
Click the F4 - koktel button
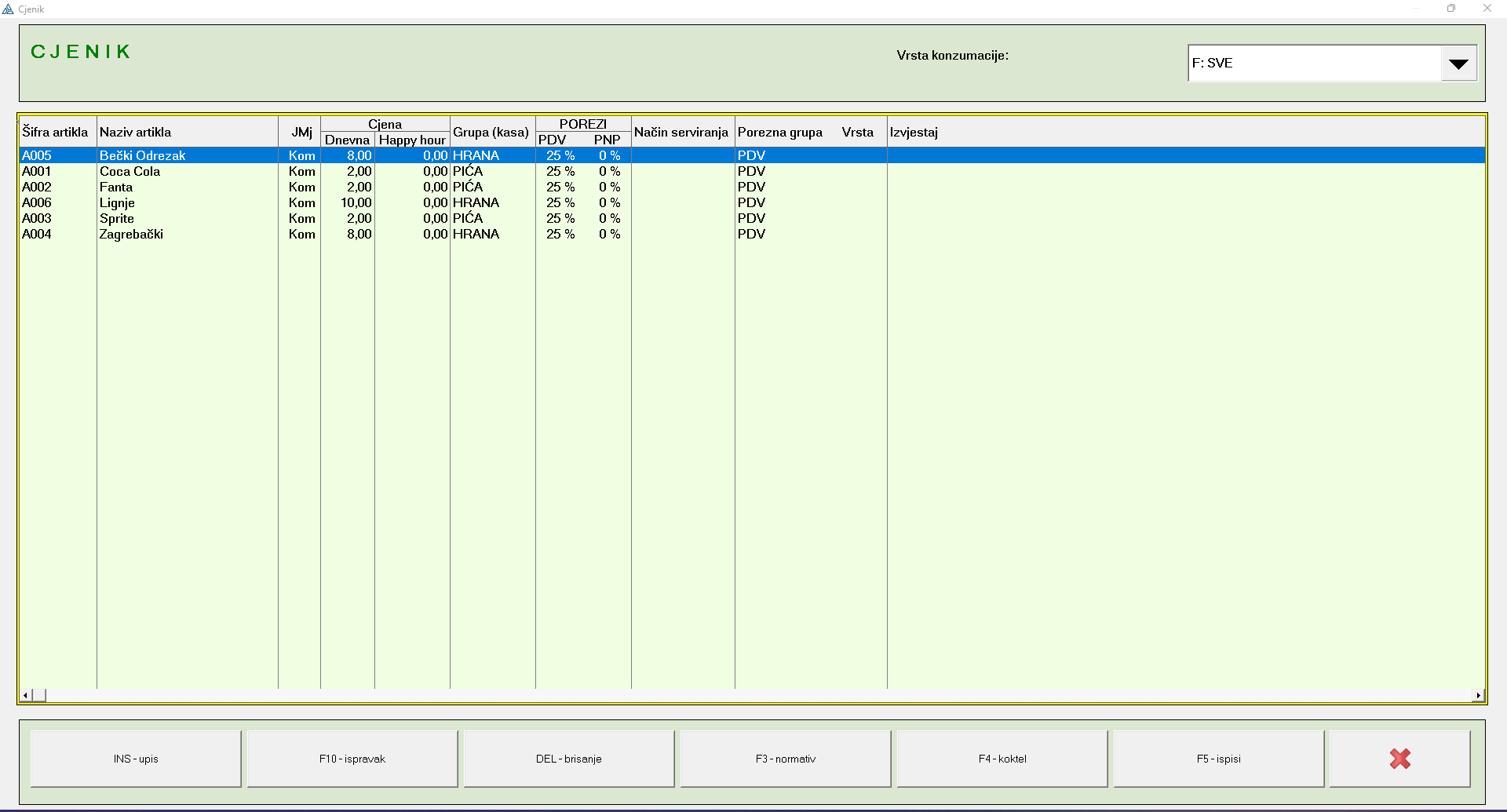point(1002,759)
